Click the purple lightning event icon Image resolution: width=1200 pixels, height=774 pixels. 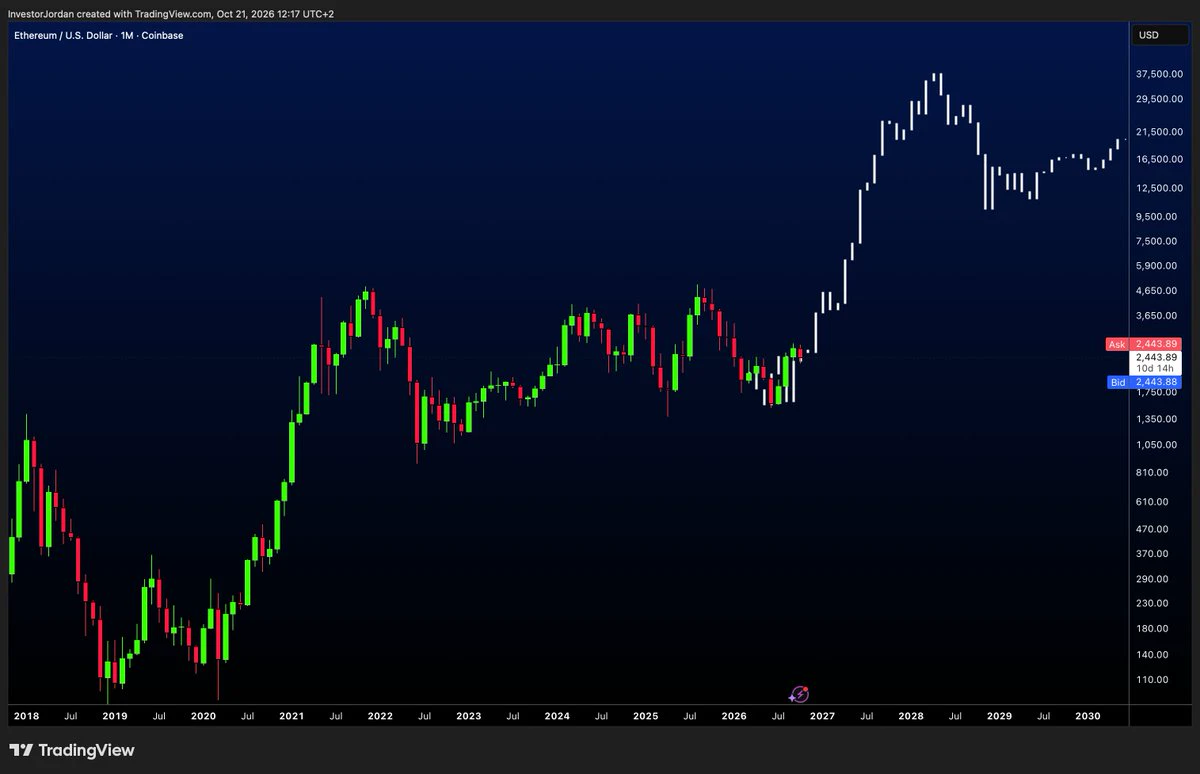799,694
